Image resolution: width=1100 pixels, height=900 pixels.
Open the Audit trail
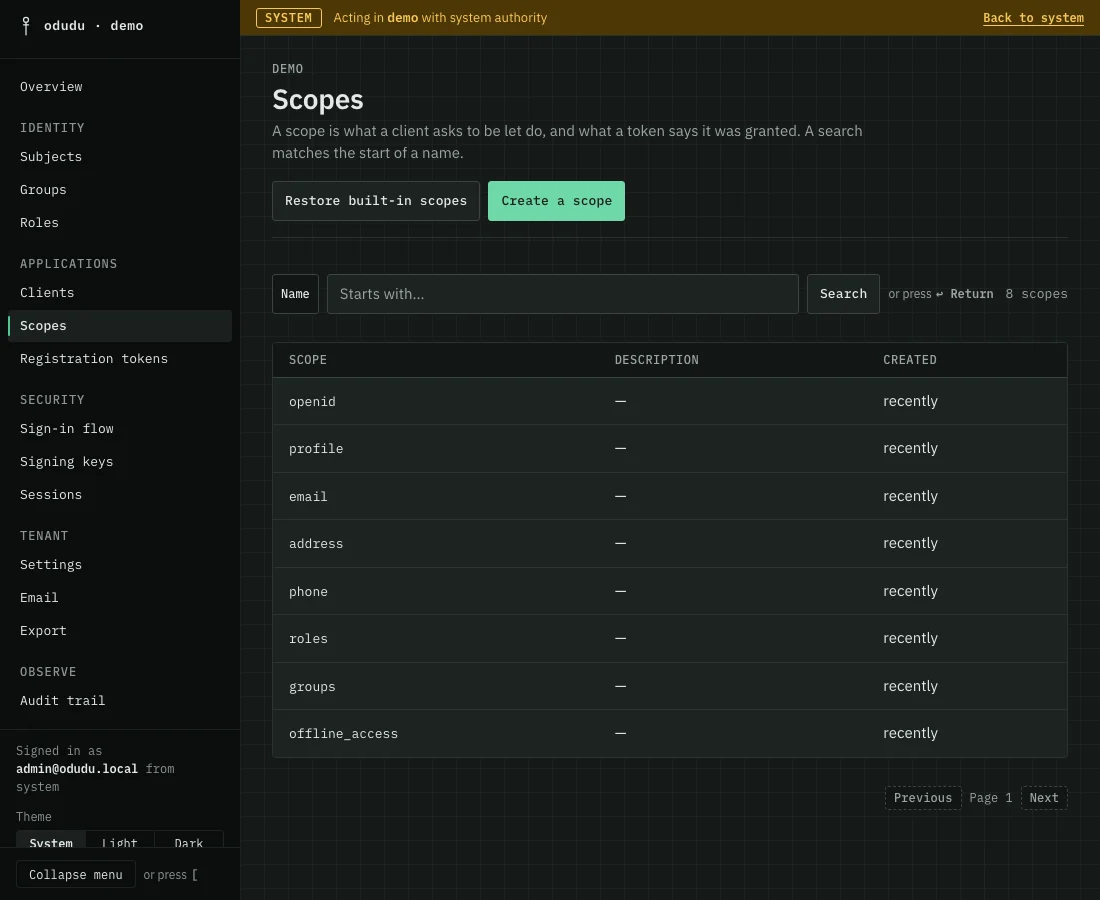tap(120, 701)
